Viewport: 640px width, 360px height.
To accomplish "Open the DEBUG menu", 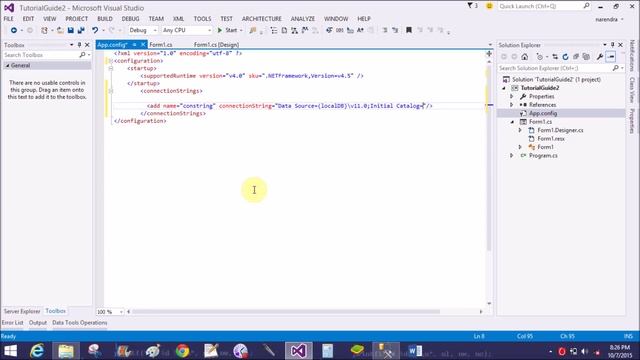I will pos(130,19).
